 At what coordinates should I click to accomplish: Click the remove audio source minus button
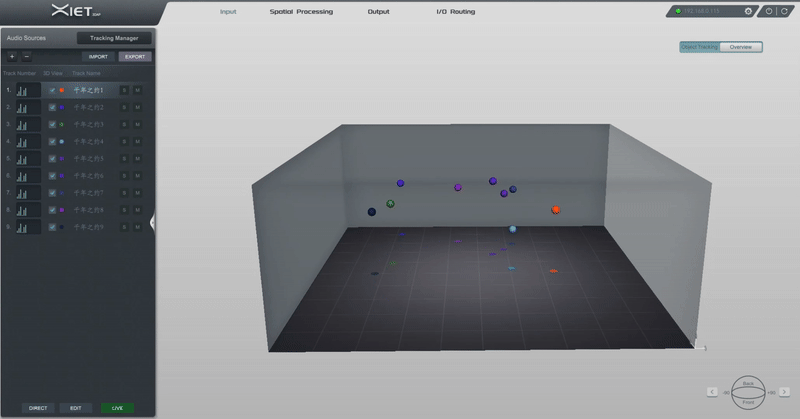click(x=26, y=57)
